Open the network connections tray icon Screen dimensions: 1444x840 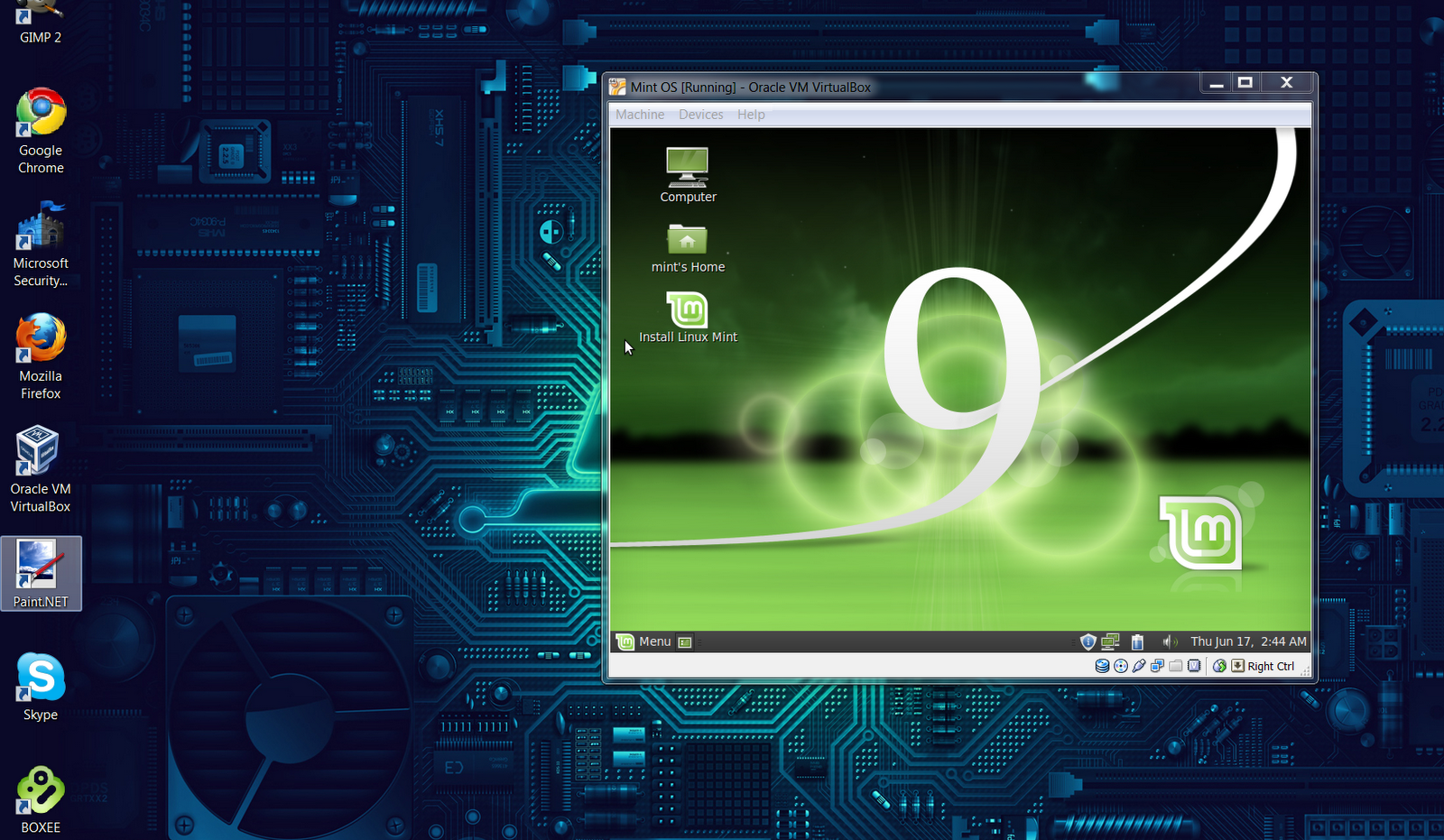point(1111,642)
